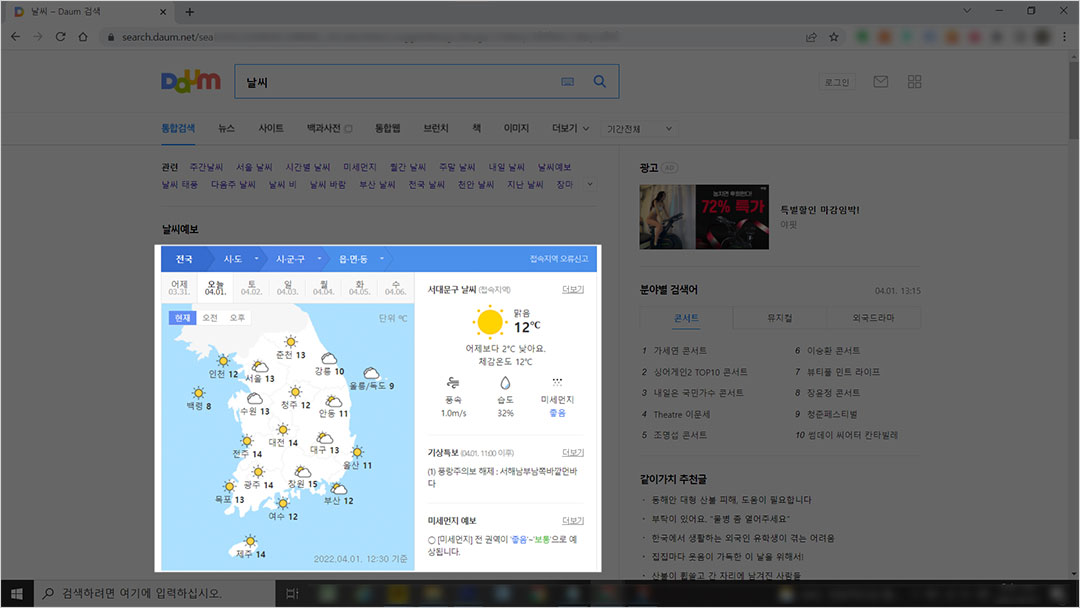Viewport: 1080px width, 608px height.
Task: Expand the 더보기 search category menu
Action: pyautogui.click(x=570, y=128)
